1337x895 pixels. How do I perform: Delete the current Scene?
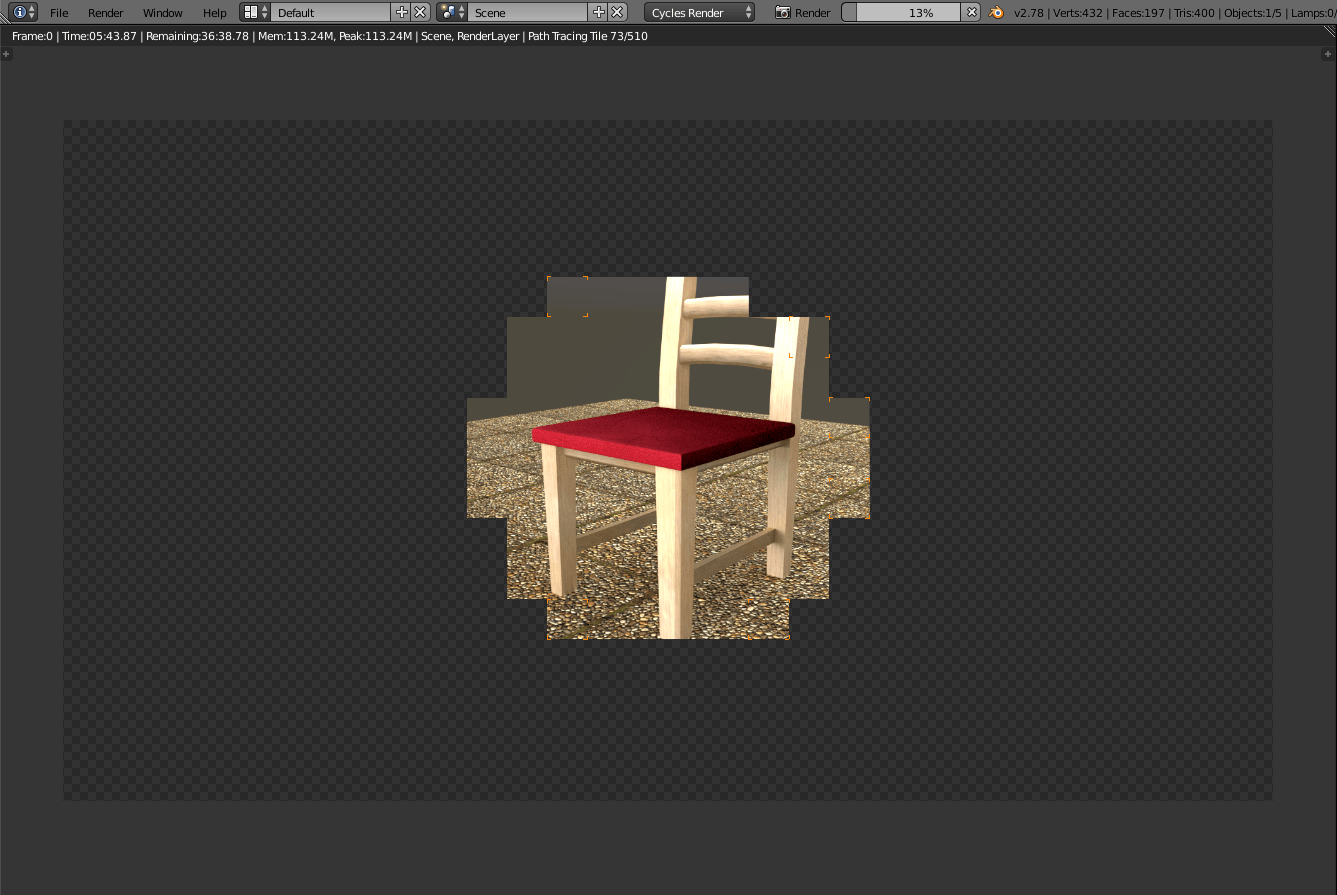[x=618, y=13]
